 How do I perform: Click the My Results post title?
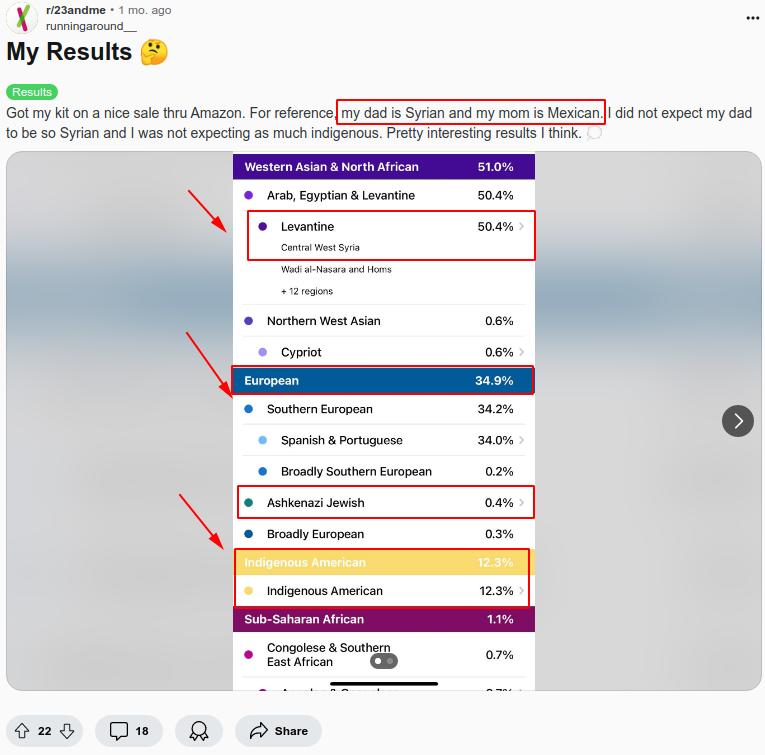pyautogui.click(x=69, y=52)
